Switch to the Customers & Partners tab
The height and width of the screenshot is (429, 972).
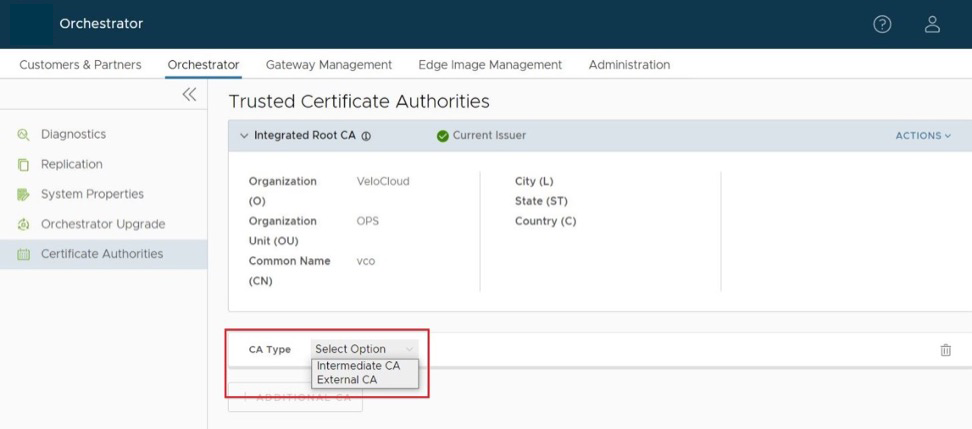click(x=80, y=65)
